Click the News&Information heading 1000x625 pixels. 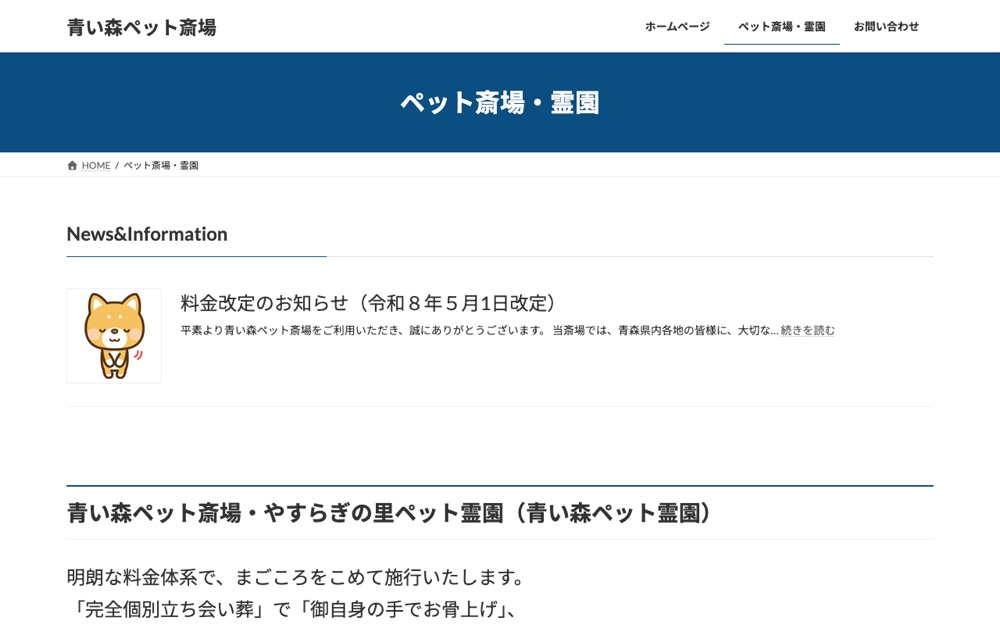click(147, 234)
